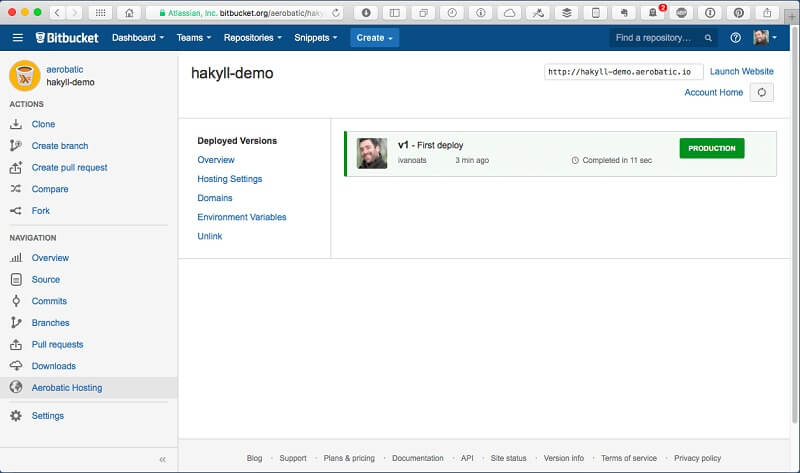Screen dimensions: 800x473
Task: Click the Blog footer link
Action: (x=254, y=458)
